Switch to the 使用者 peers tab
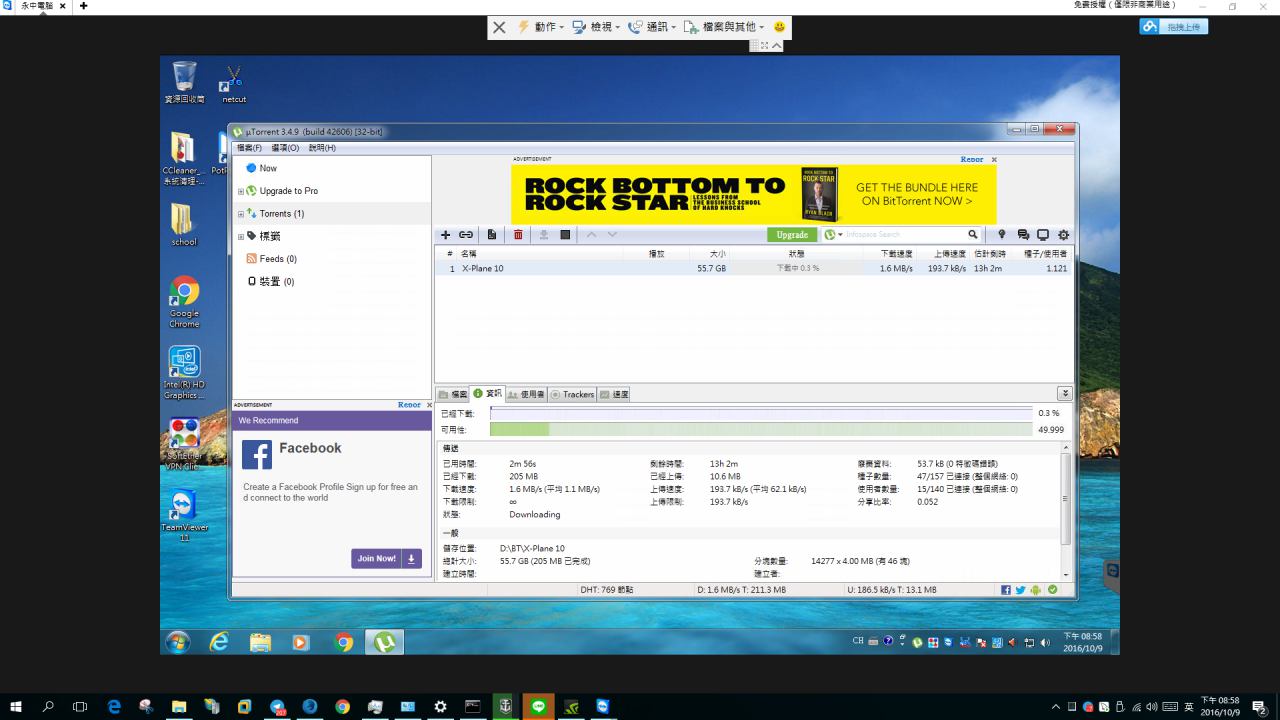 click(x=526, y=394)
